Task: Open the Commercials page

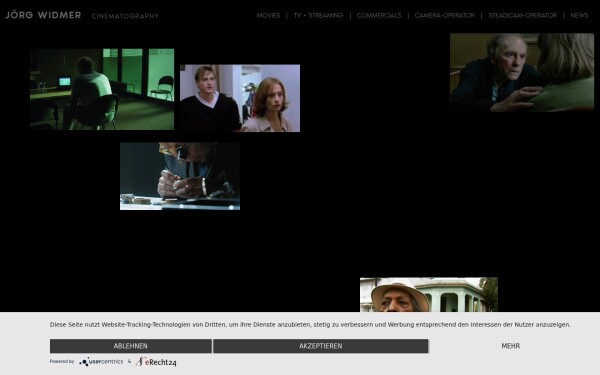Action: [x=379, y=16]
